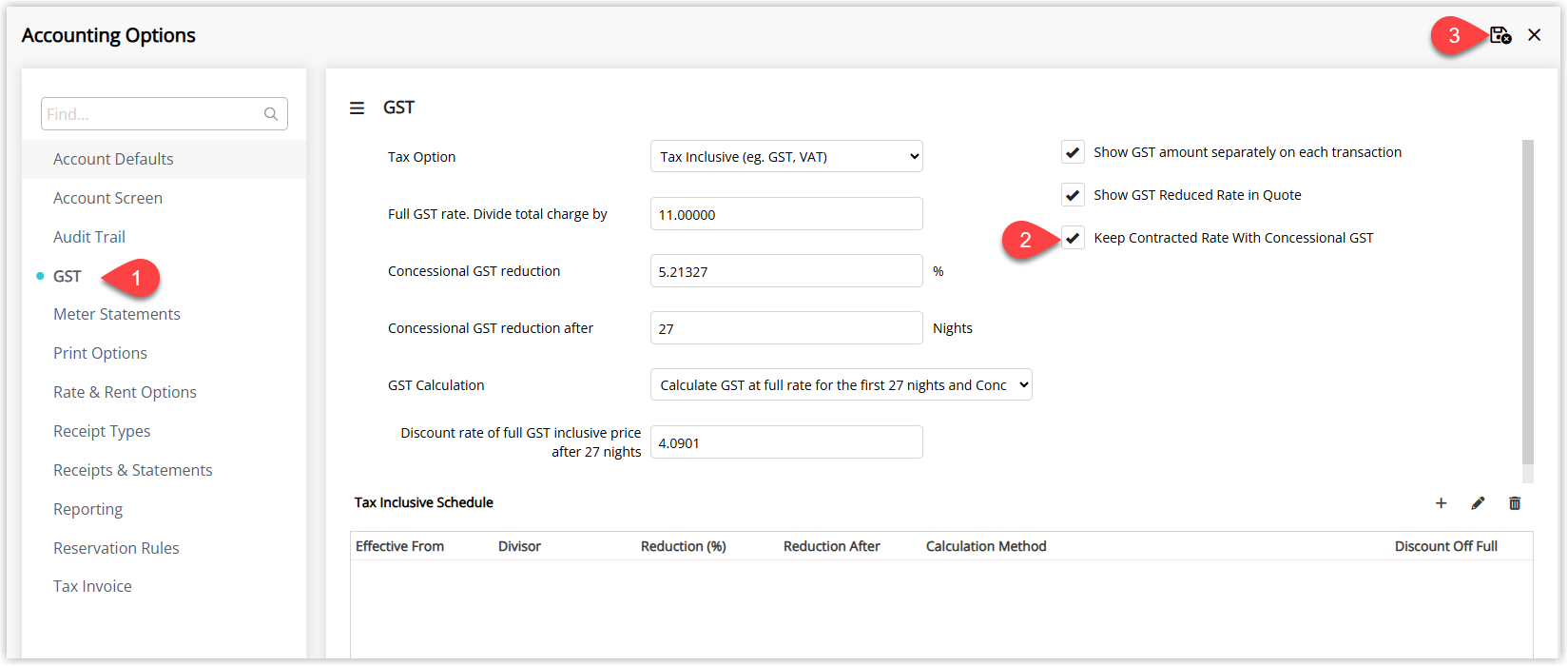Edit the Tax Inclusive Schedule entry
The height and width of the screenshot is (666, 1568).
(x=1478, y=503)
